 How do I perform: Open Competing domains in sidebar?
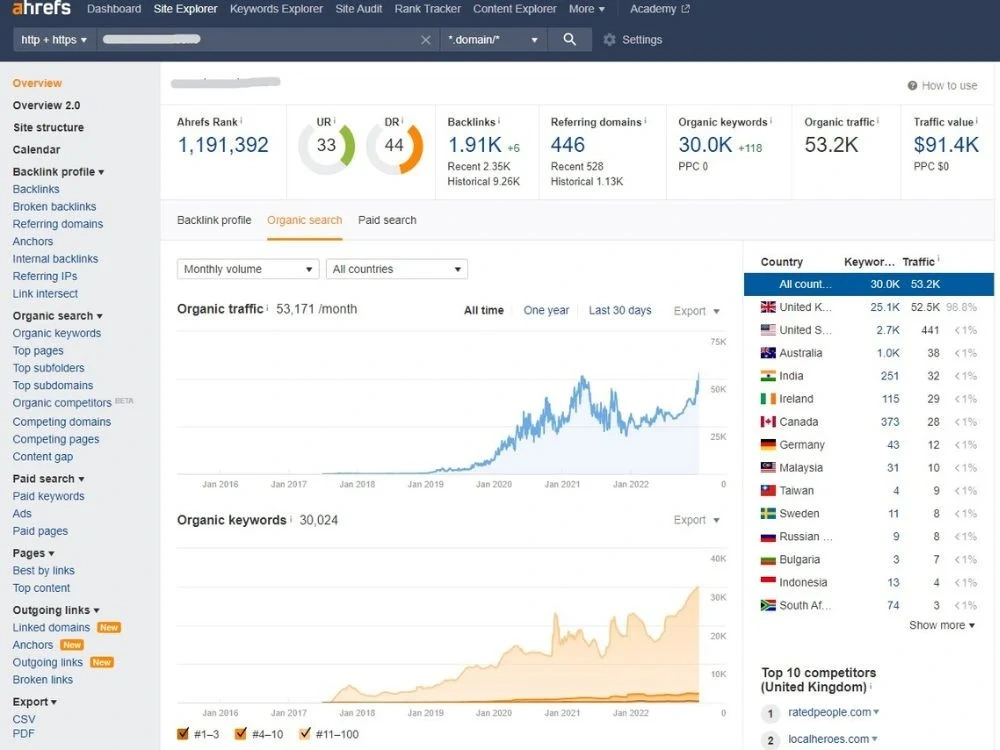coord(62,422)
